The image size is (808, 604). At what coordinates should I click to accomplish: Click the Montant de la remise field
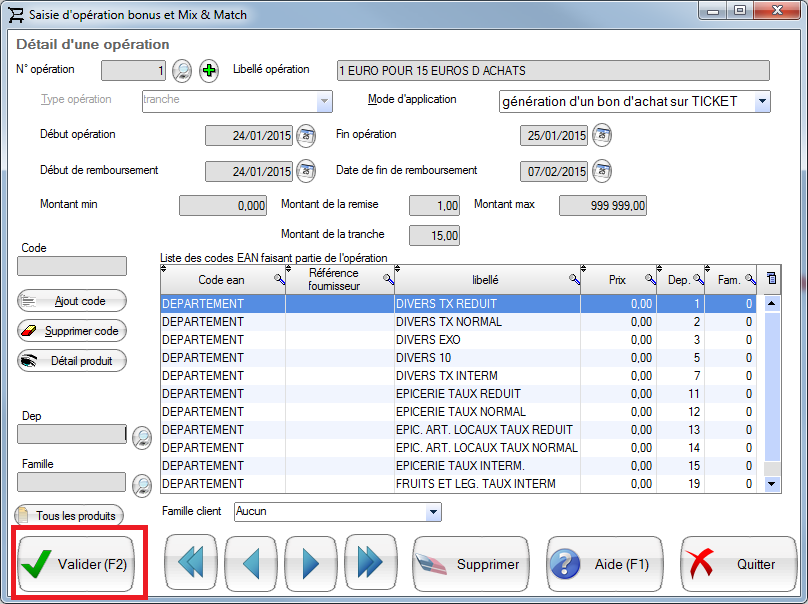[434, 206]
